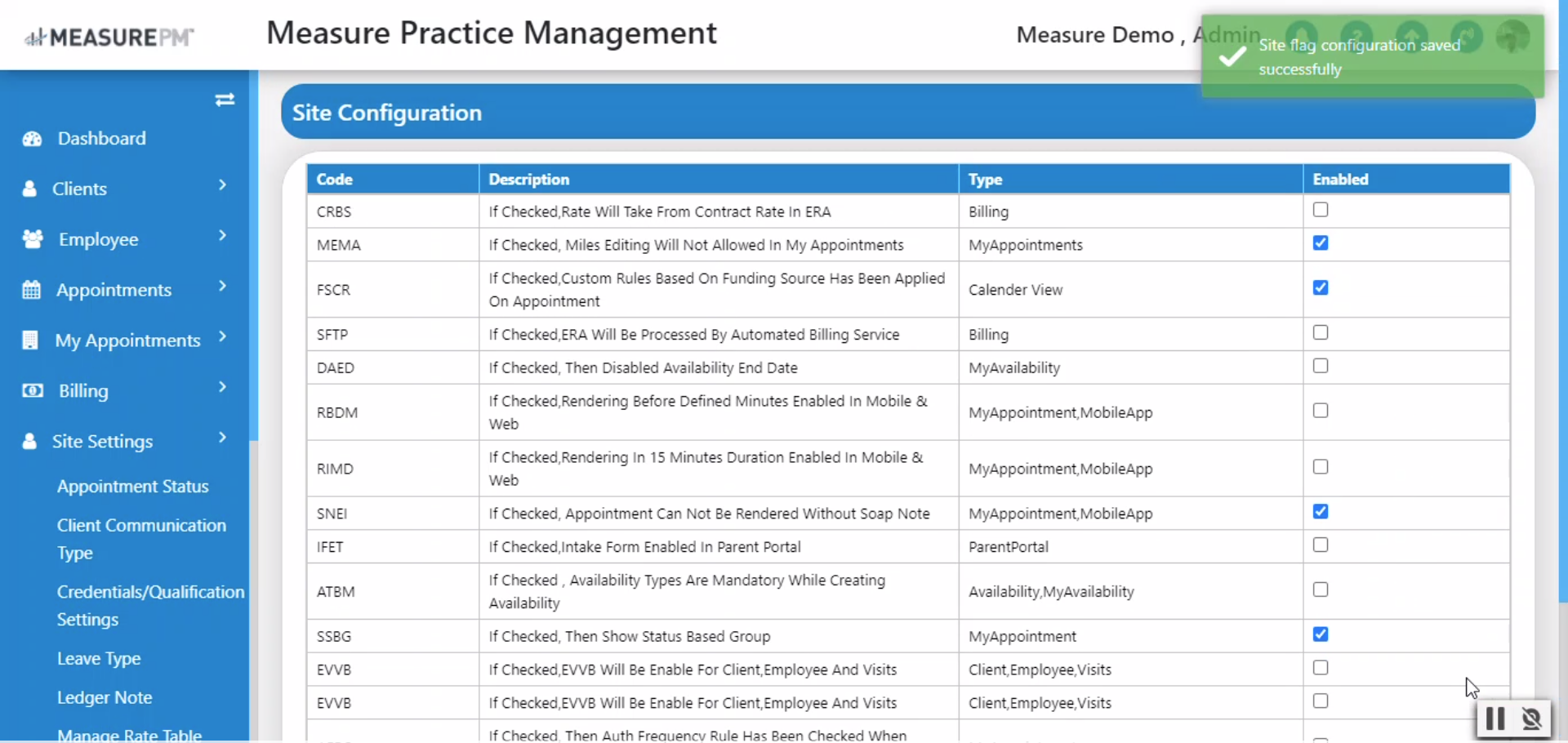The height and width of the screenshot is (743, 1568).
Task: Enable the SFTP automated billing flag
Action: coord(1321,333)
